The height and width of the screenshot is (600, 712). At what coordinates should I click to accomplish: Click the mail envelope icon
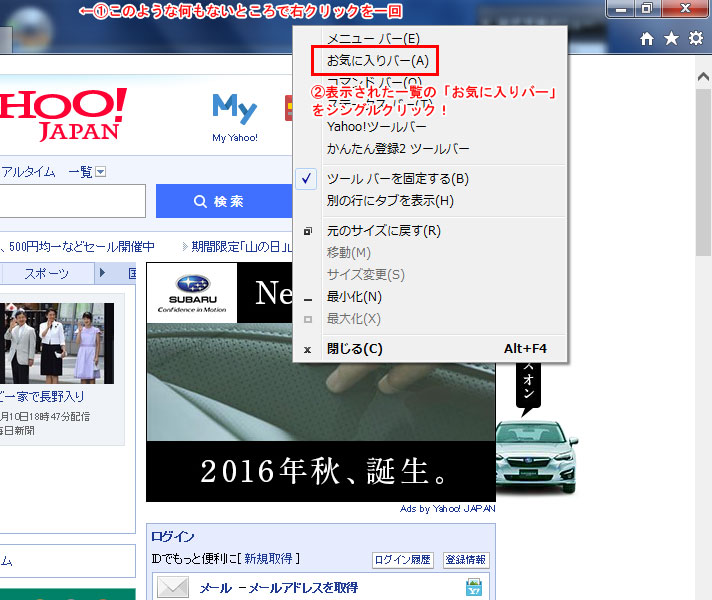point(172,588)
